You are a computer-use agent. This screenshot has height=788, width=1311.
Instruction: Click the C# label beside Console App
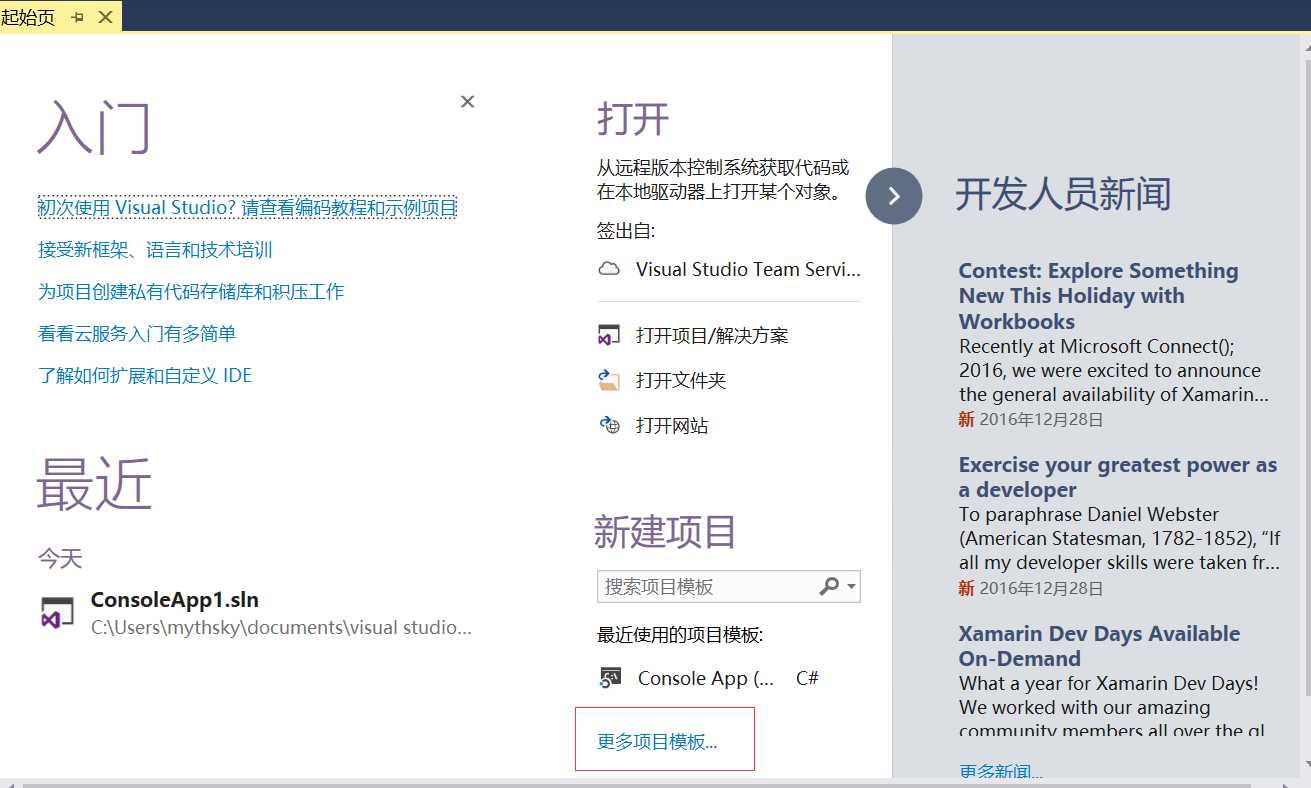pos(807,678)
